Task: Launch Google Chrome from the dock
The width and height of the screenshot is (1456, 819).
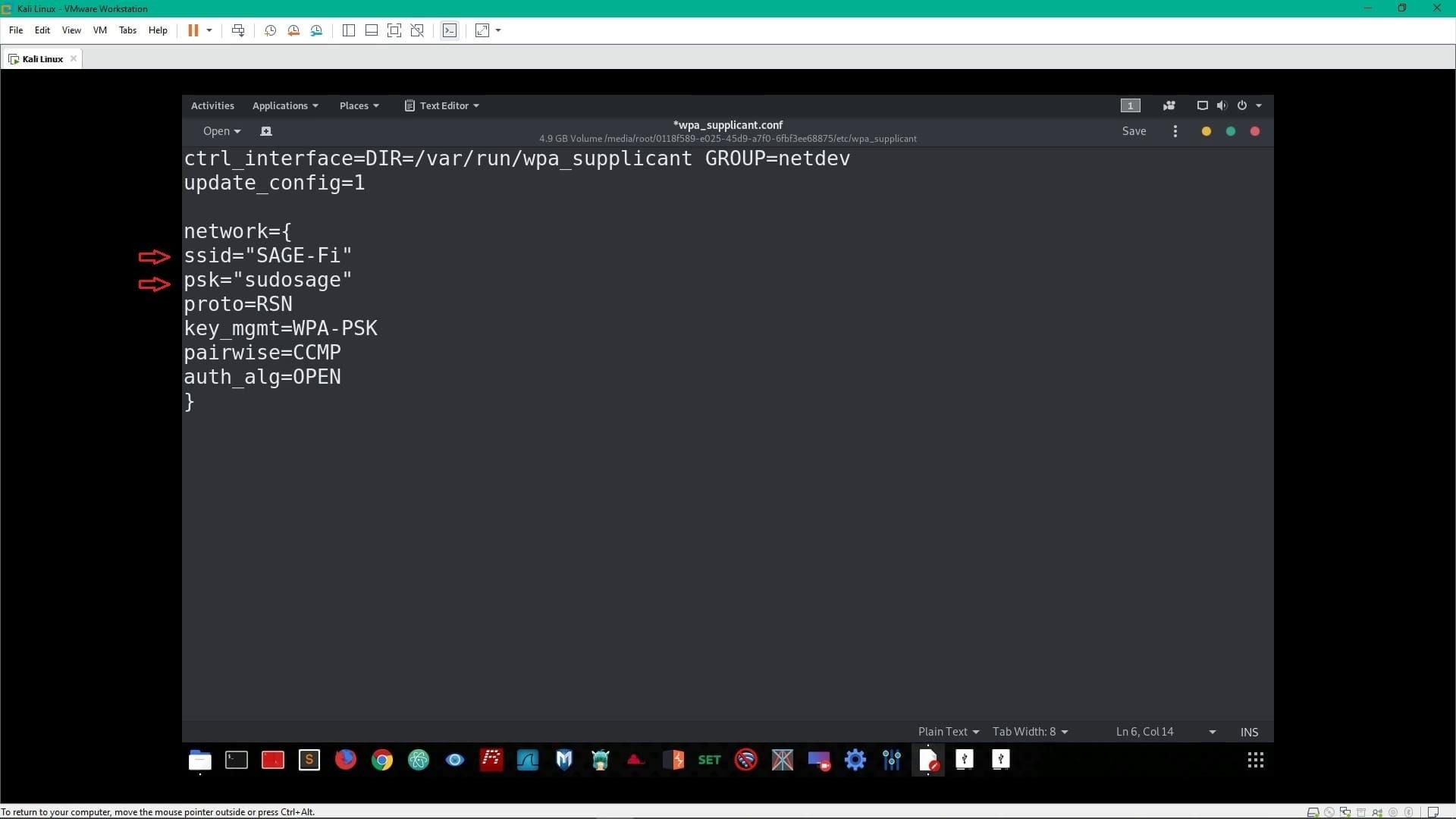Action: point(382,760)
